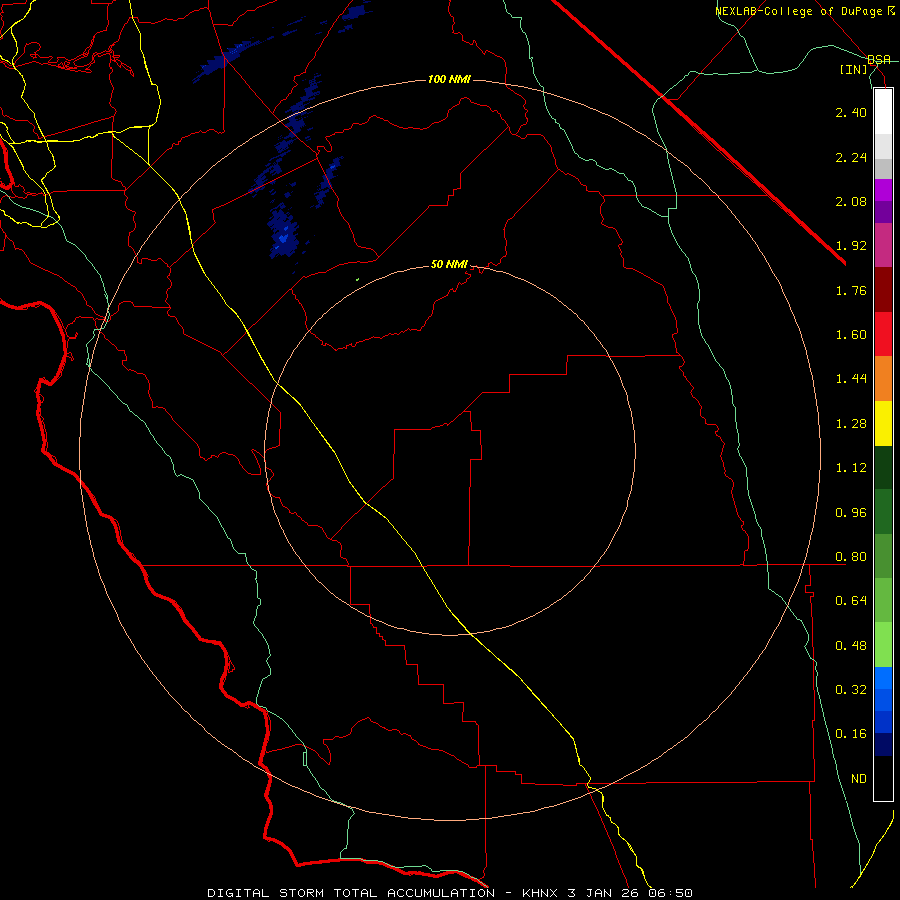Click the yellow legend swatch at 1.28
This screenshot has height=900, width=900.
[883, 423]
